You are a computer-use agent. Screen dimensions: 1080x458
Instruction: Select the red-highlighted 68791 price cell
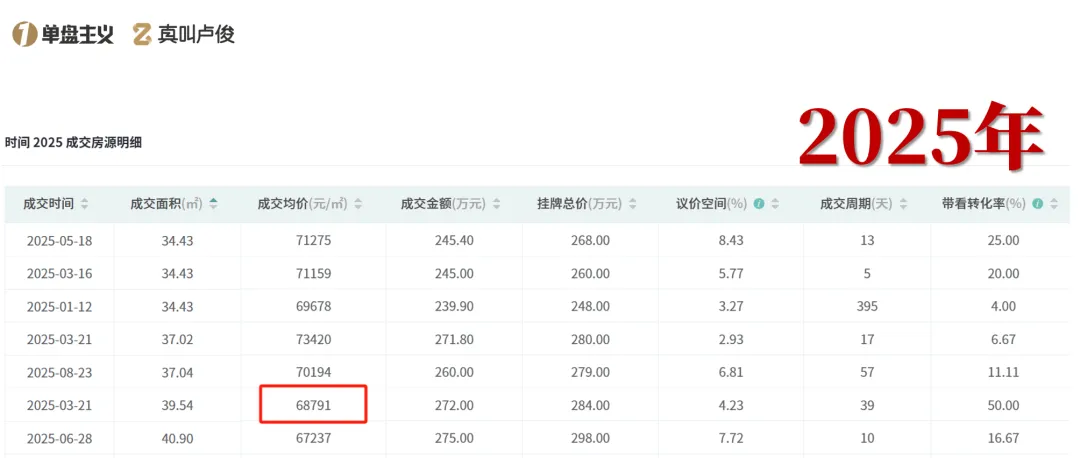[x=314, y=405]
